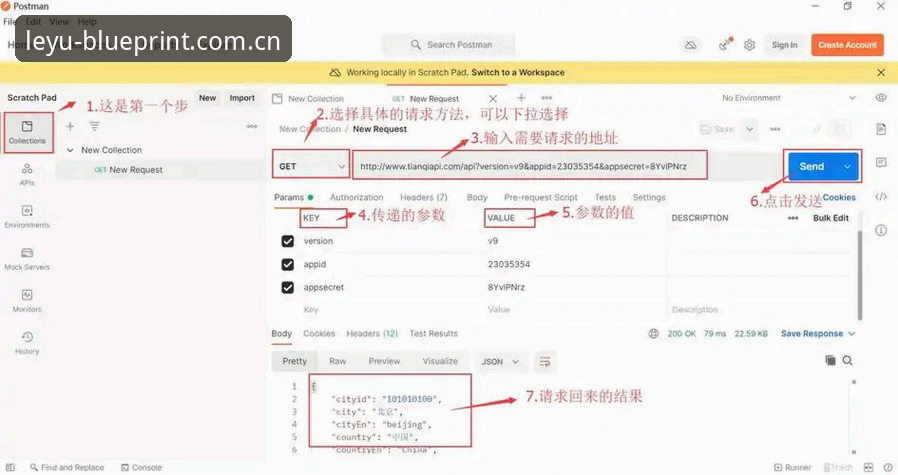Open the Send button dropdown arrow
The width and height of the screenshot is (898, 475).
coord(847,167)
